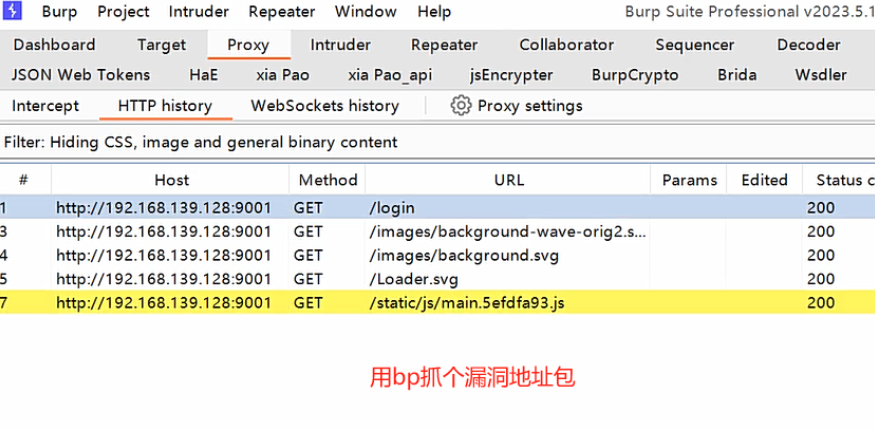Select the HTTP history sub-tab
The image size is (875, 429).
(165, 106)
